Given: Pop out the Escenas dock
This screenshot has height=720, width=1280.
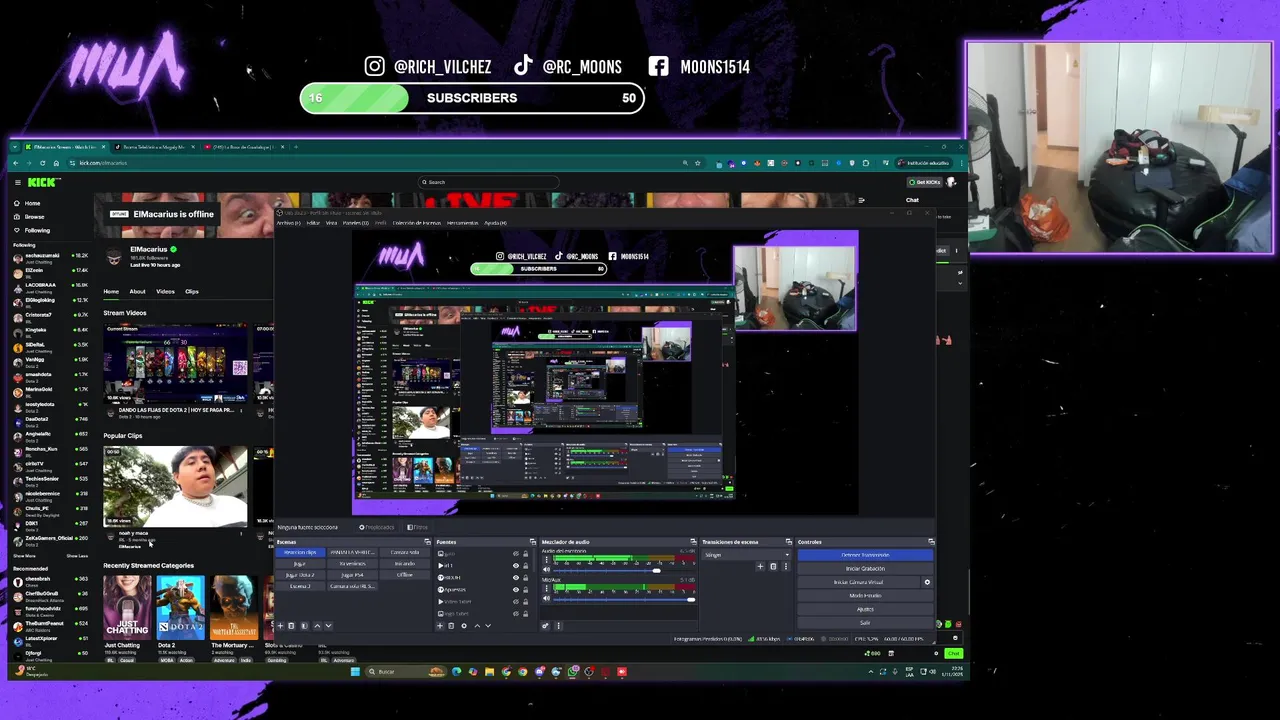Looking at the screenshot, I should click(427, 542).
